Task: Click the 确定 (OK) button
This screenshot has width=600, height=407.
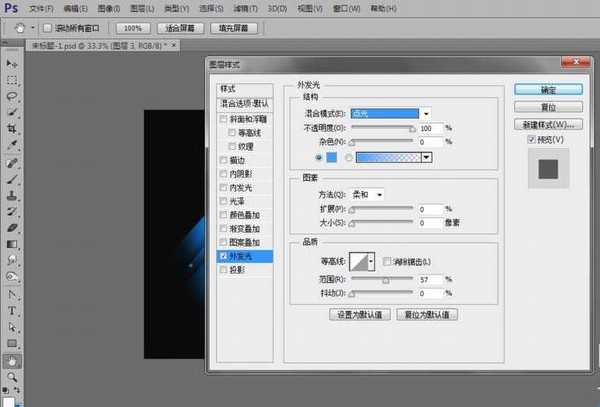Action: [x=547, y=88]
